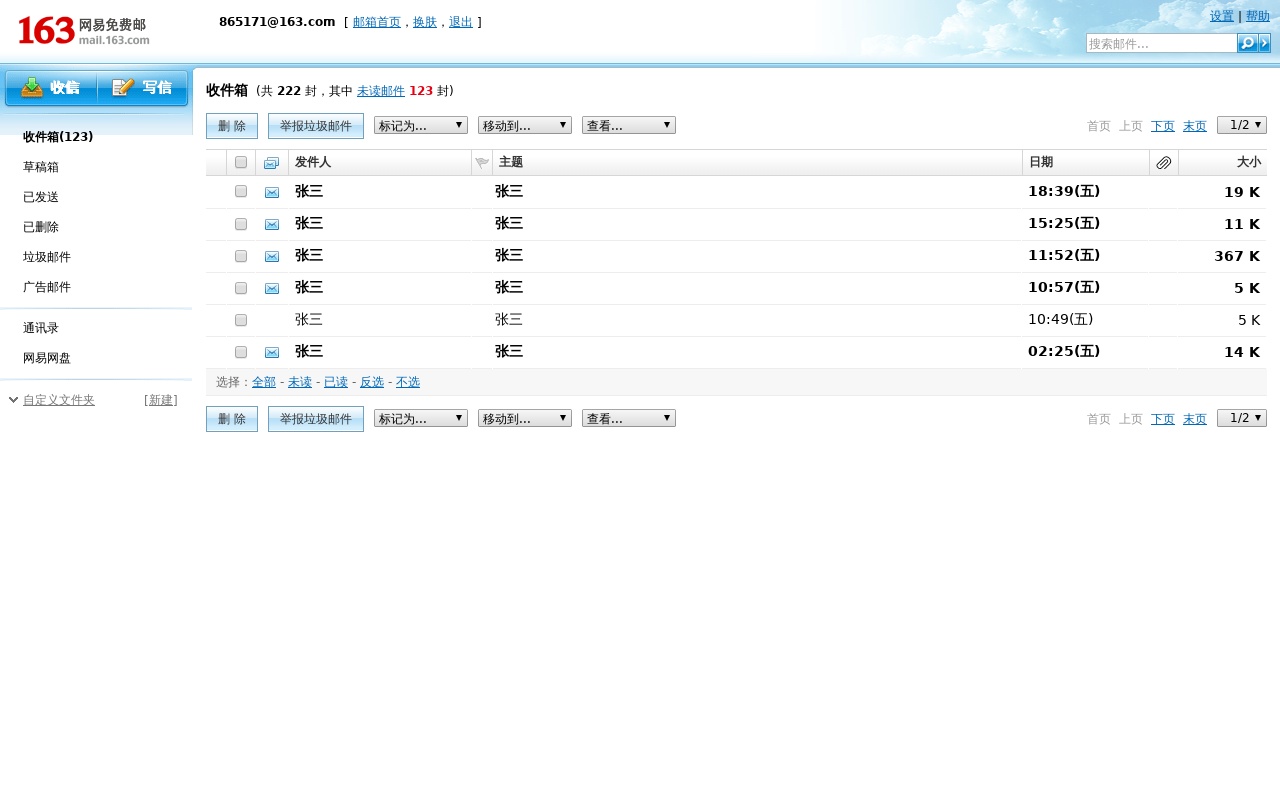Open advanced search arrow next to search
Image resolution: width=1280 pixels, height=800 pixels.
(x=1265, y=43)
